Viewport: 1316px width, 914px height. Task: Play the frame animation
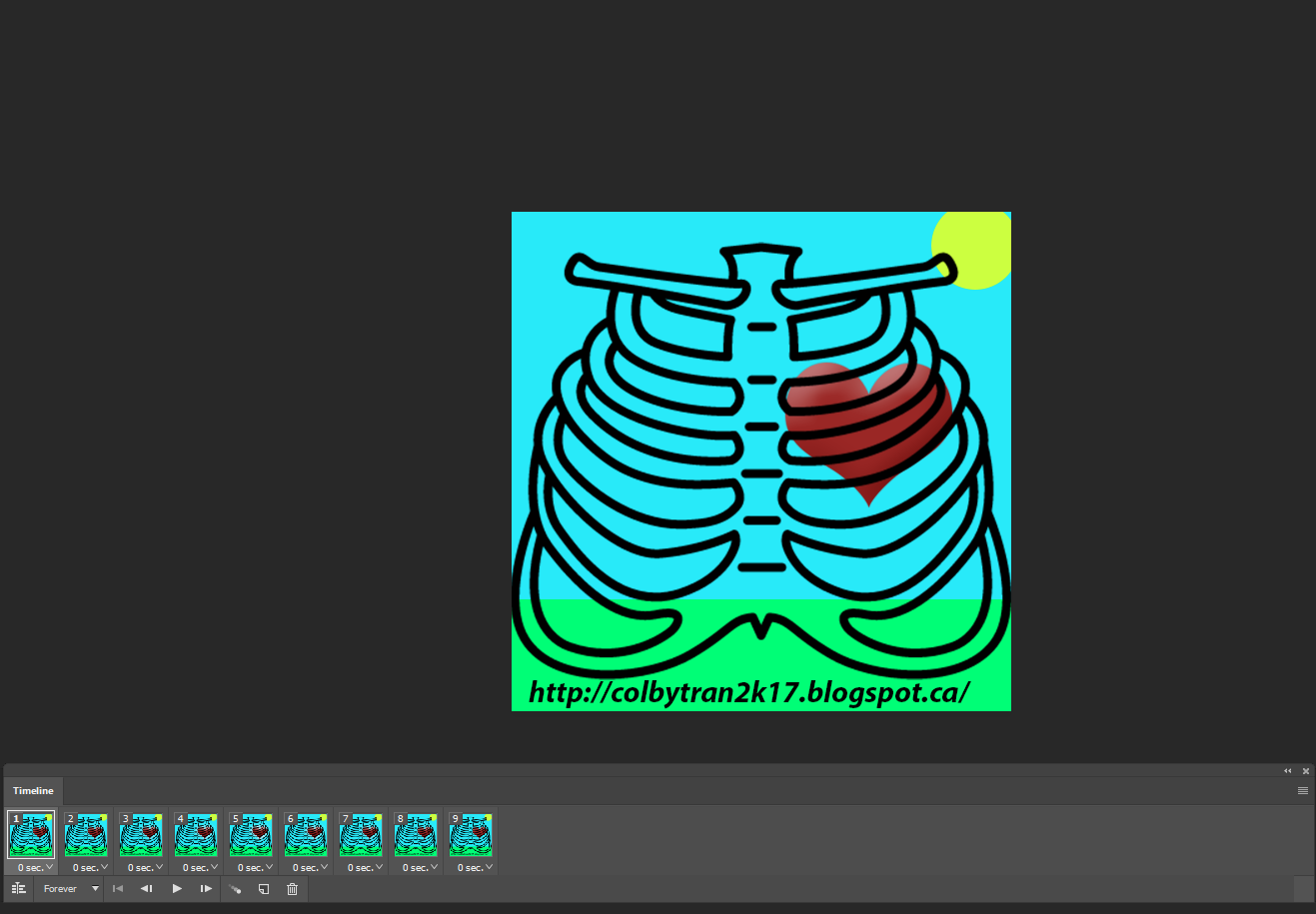coord(177,888)
